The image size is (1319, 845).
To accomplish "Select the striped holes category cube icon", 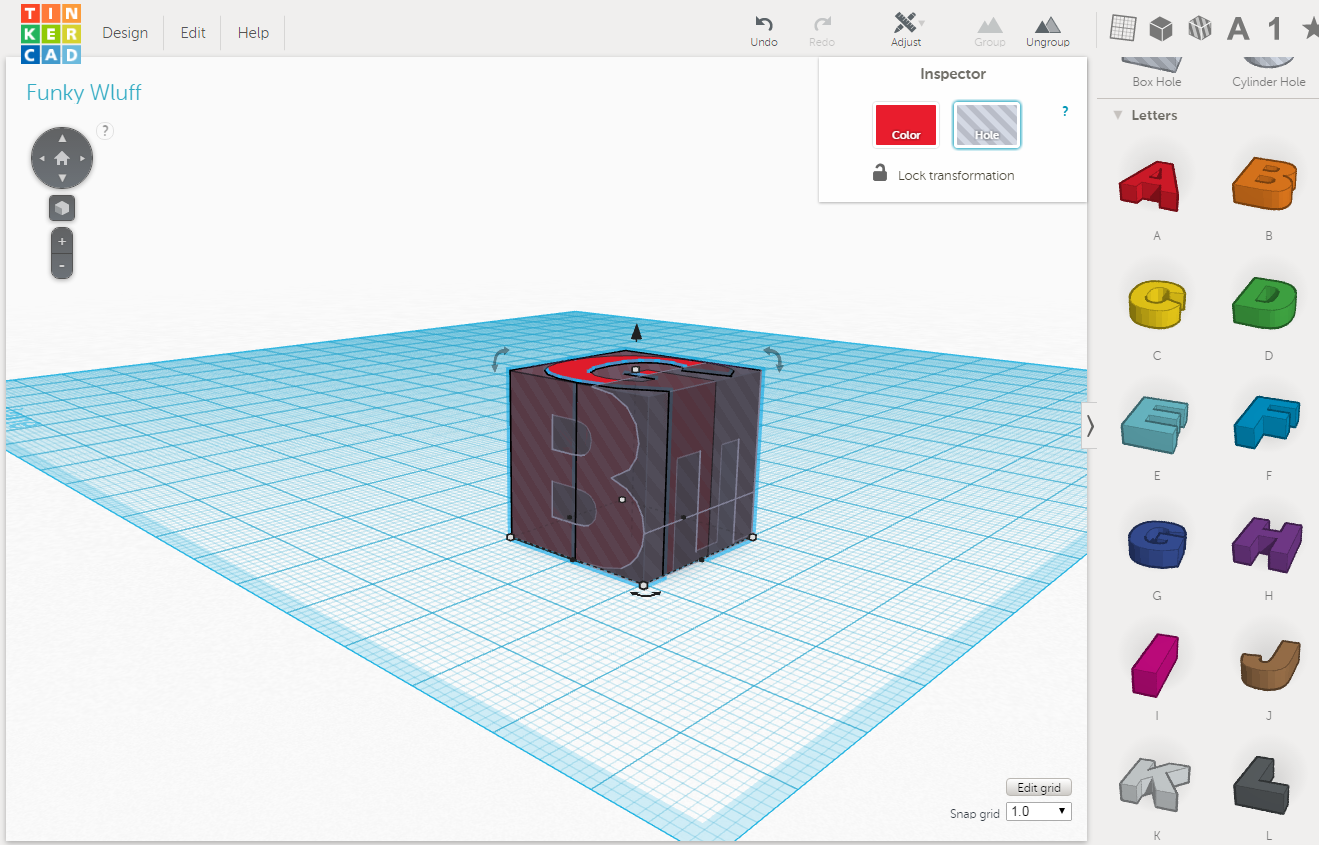I will 1199,28.
